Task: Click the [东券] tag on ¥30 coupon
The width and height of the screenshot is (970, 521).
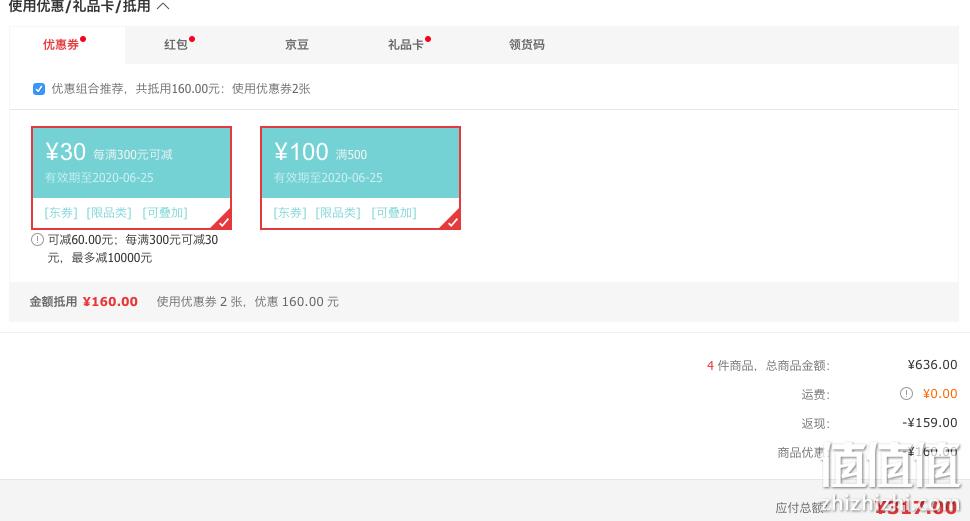Action: [61, 213]
